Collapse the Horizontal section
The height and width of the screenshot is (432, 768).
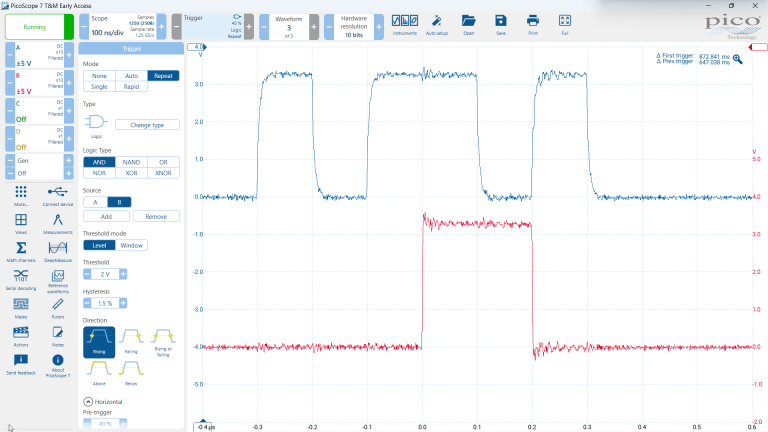(88, 402)
